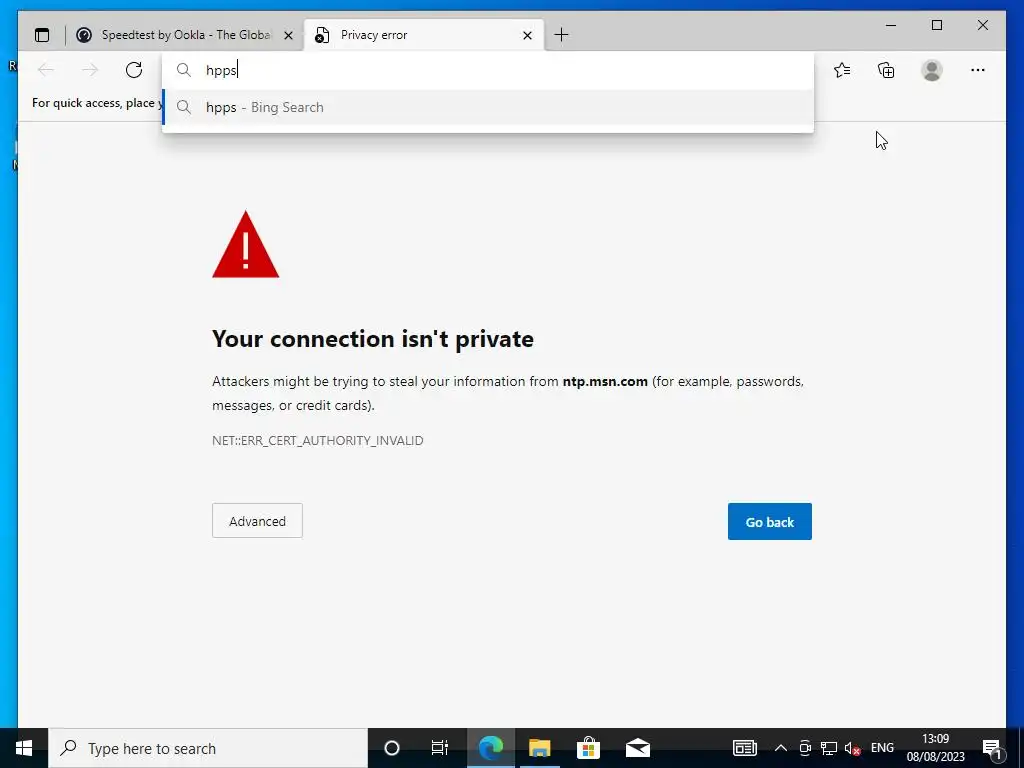Screen dimensions: 1024x768
Task: Click the search magnifier in address bar
Action: coord(184,70)
